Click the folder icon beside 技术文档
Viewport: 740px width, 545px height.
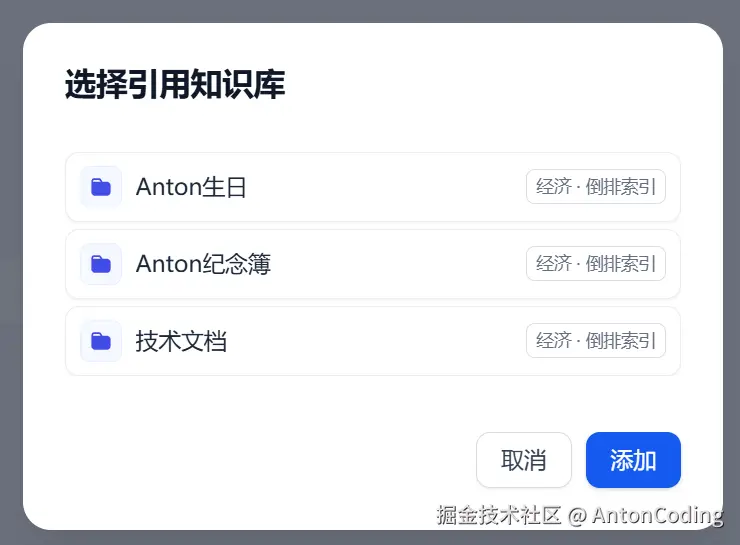tap(101, 341)
